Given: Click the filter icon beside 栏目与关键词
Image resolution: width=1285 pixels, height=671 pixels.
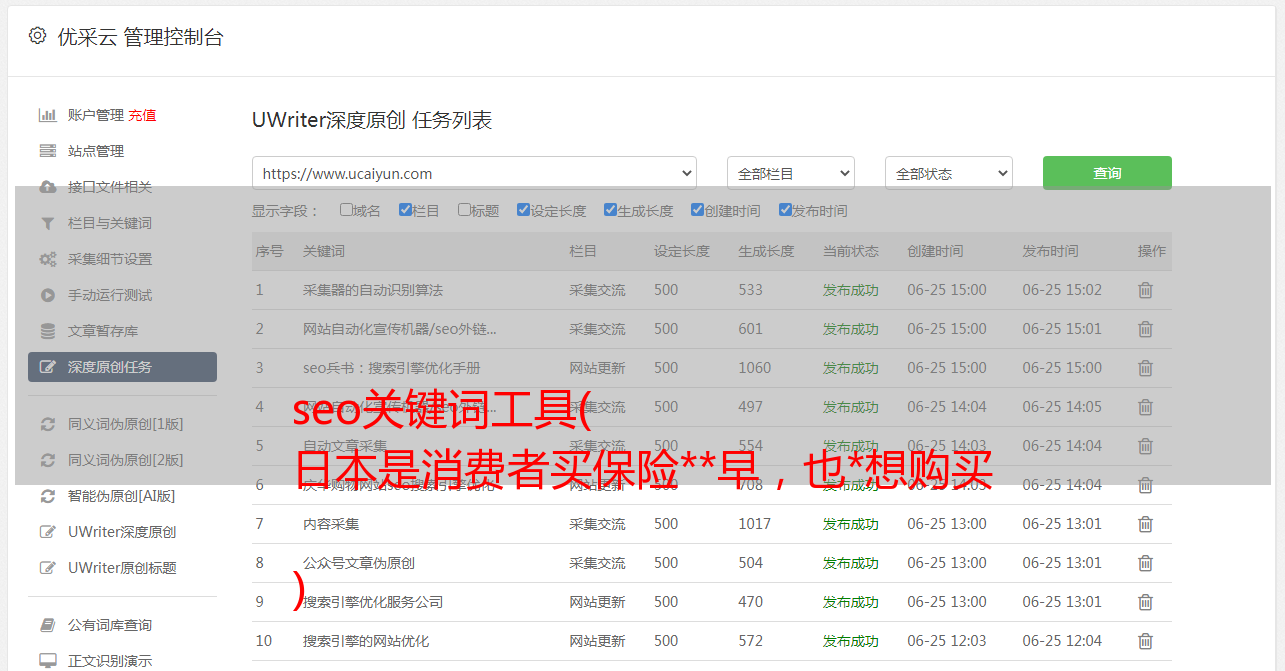Looking at the screenshot, I should tap(47, 223).
